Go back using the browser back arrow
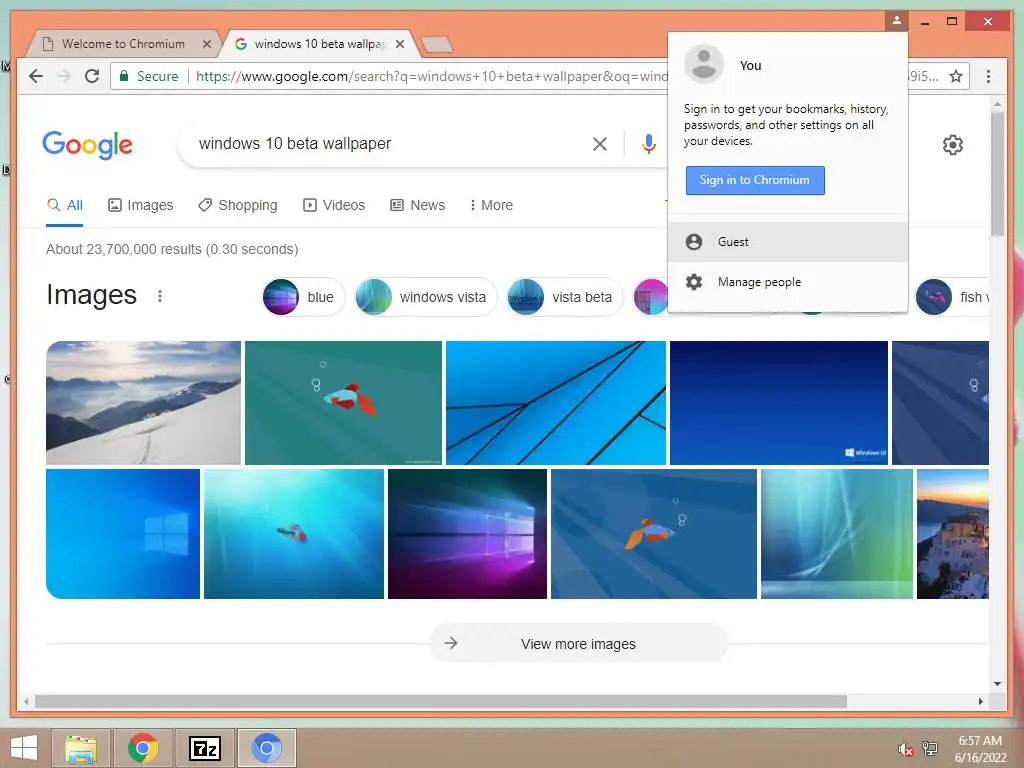1024x768 pixels. [36, 76]
